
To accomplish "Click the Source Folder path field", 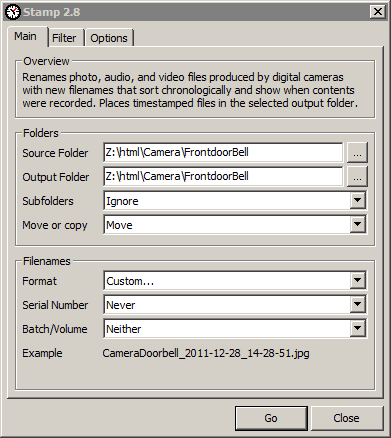I will tap(223, 152).
